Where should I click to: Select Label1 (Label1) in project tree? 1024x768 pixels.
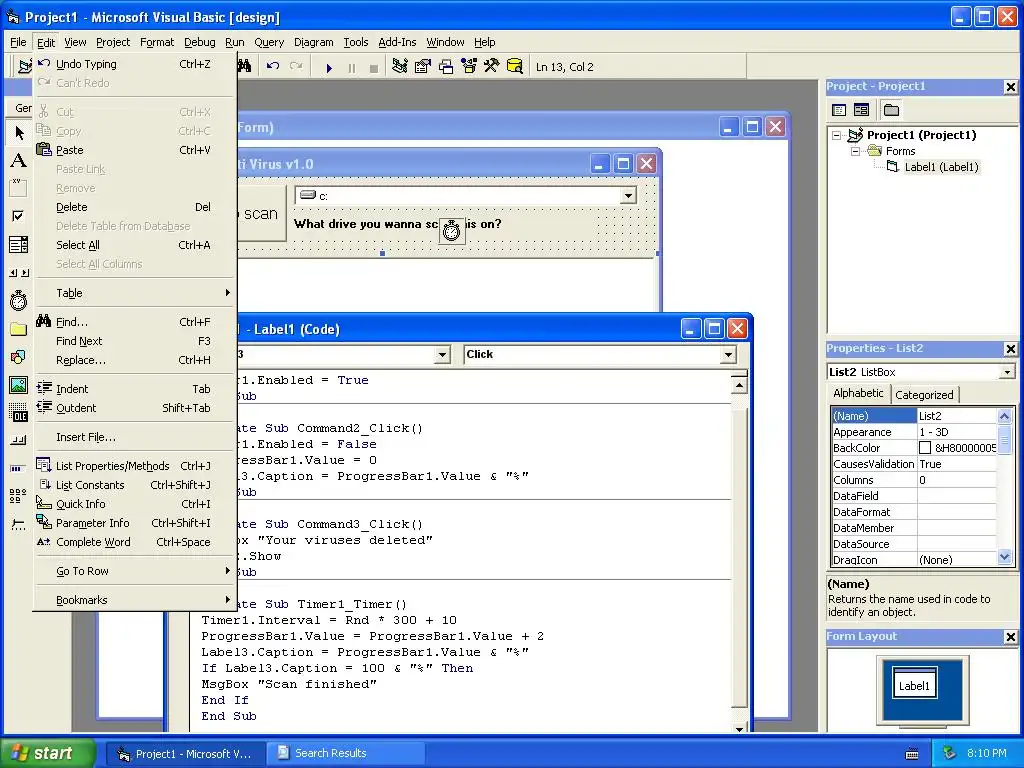941,167
